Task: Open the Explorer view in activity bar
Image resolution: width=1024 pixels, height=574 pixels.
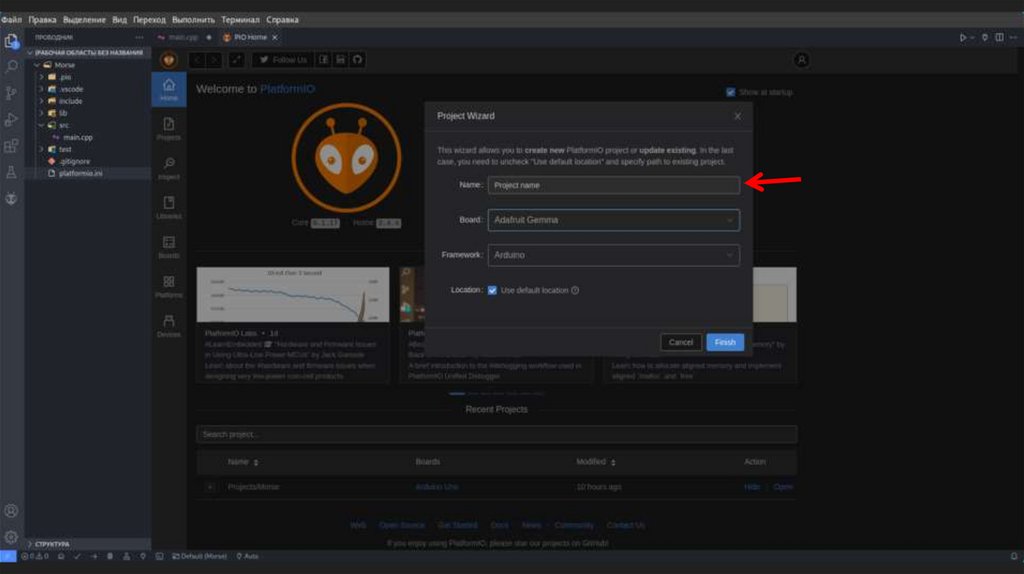Action: [x=12, y=41]
